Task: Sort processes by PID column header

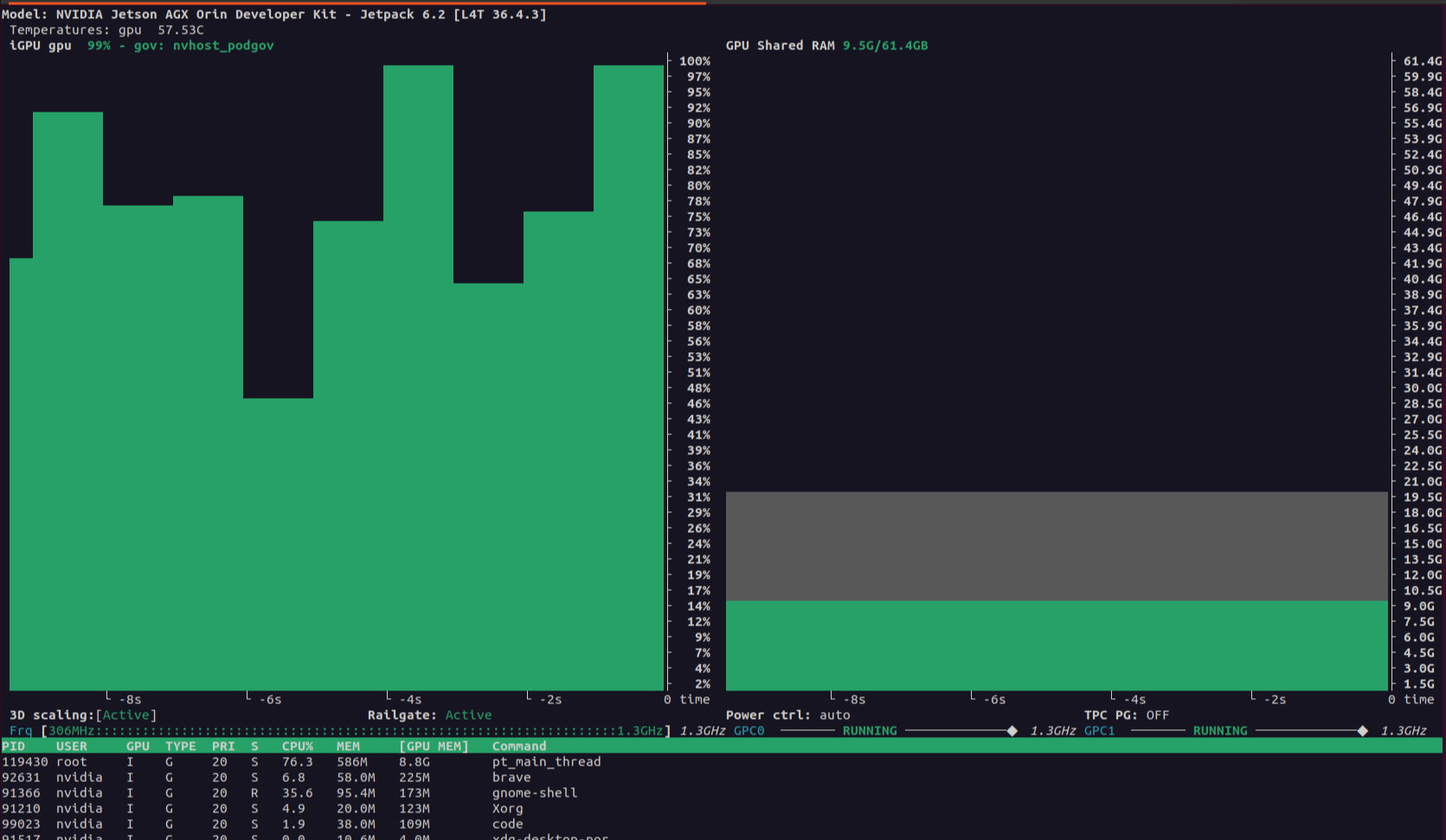Action: (x=13, y=747)
